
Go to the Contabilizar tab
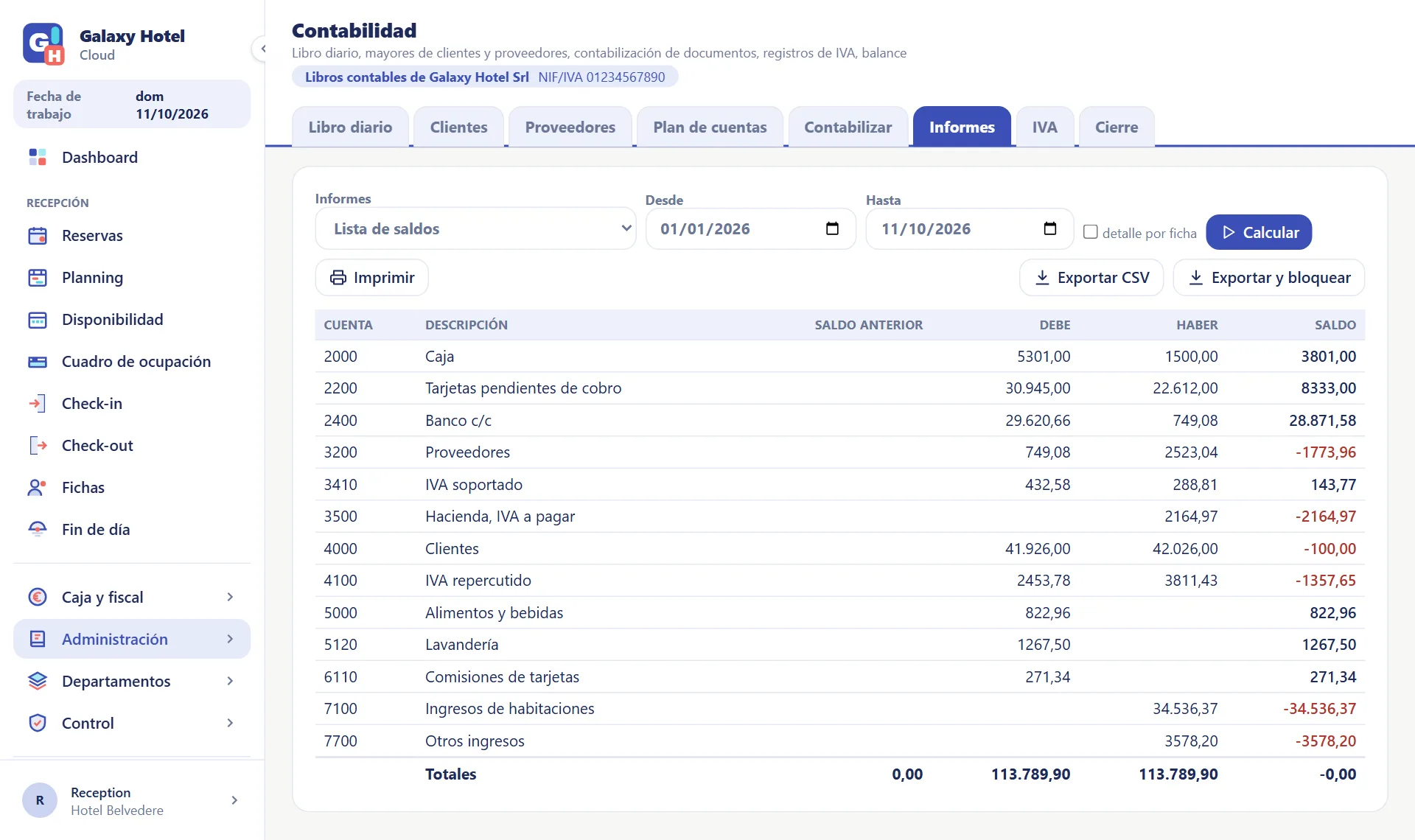tap(848, 127)
